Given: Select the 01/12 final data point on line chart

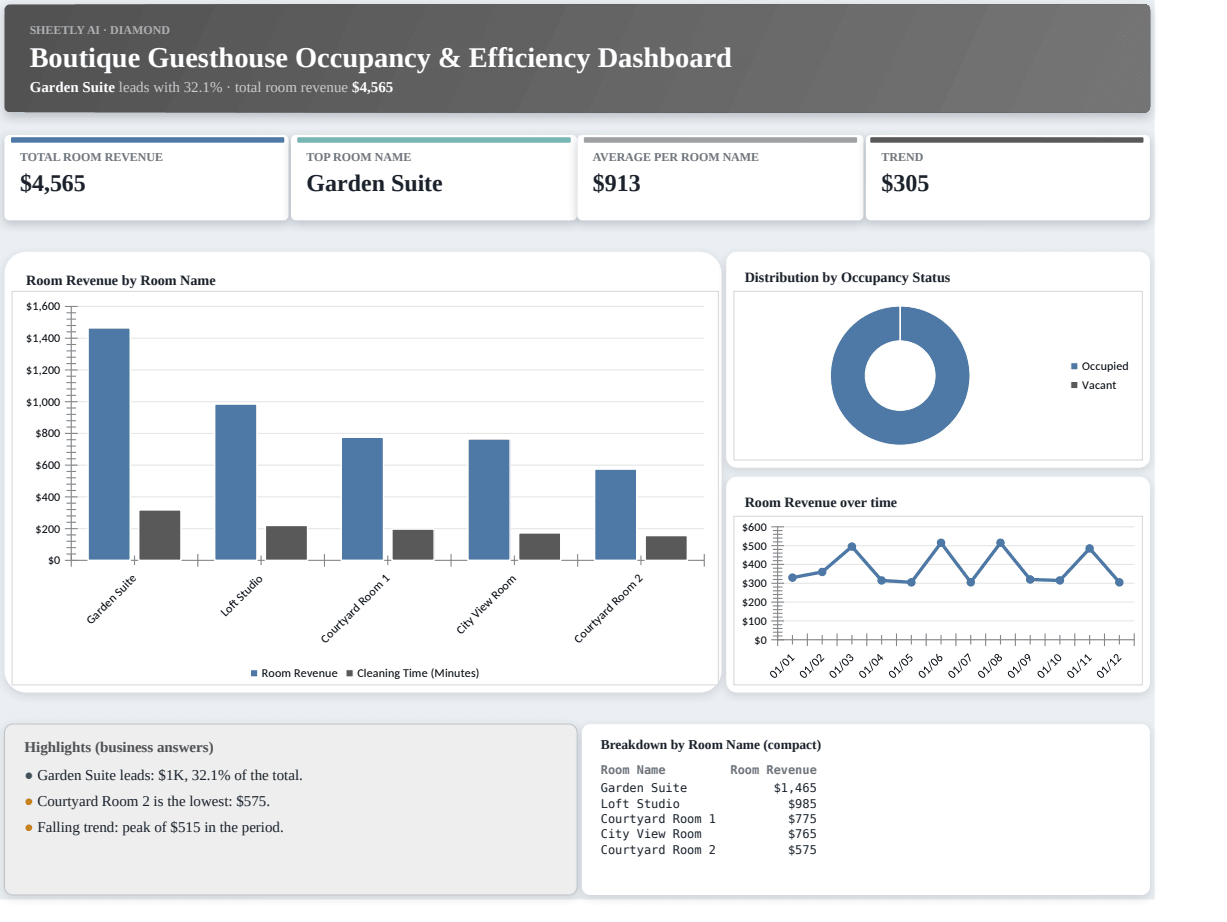Looking at the screenshot, I should point(1119,582).
